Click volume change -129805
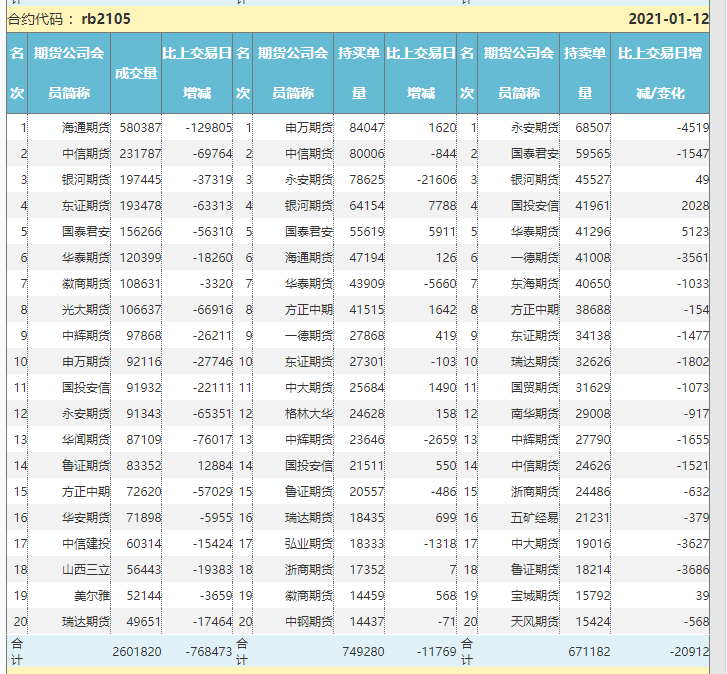The image size is (727, 674). (x=209, y=127)
